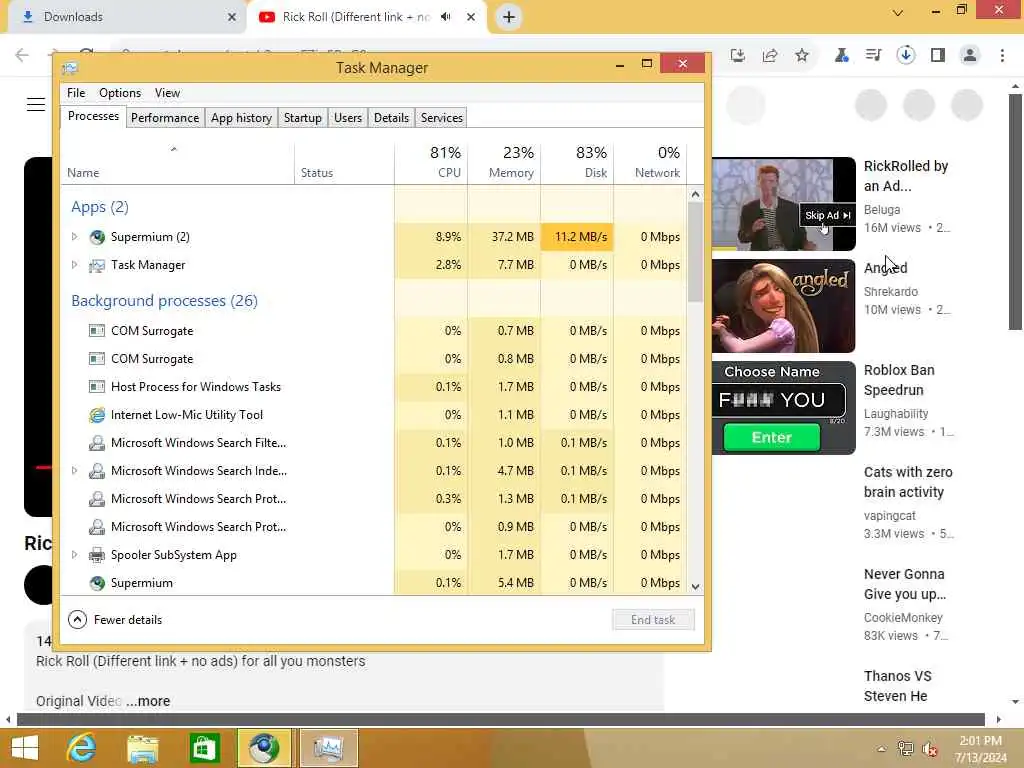Open Windows Store from the taskbar
The width and height of the screenshot is (1024, 768).
point(204,748)
